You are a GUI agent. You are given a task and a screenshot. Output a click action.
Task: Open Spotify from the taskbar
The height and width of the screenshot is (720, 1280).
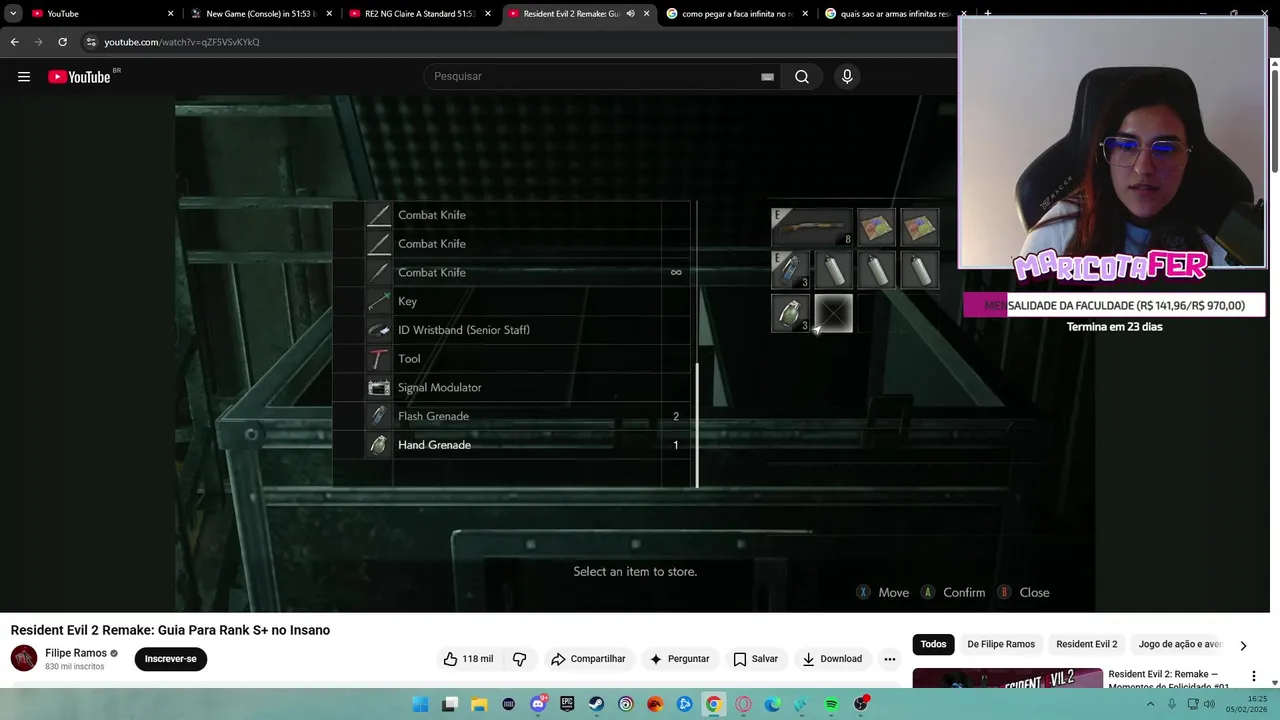tap(831, 704)
